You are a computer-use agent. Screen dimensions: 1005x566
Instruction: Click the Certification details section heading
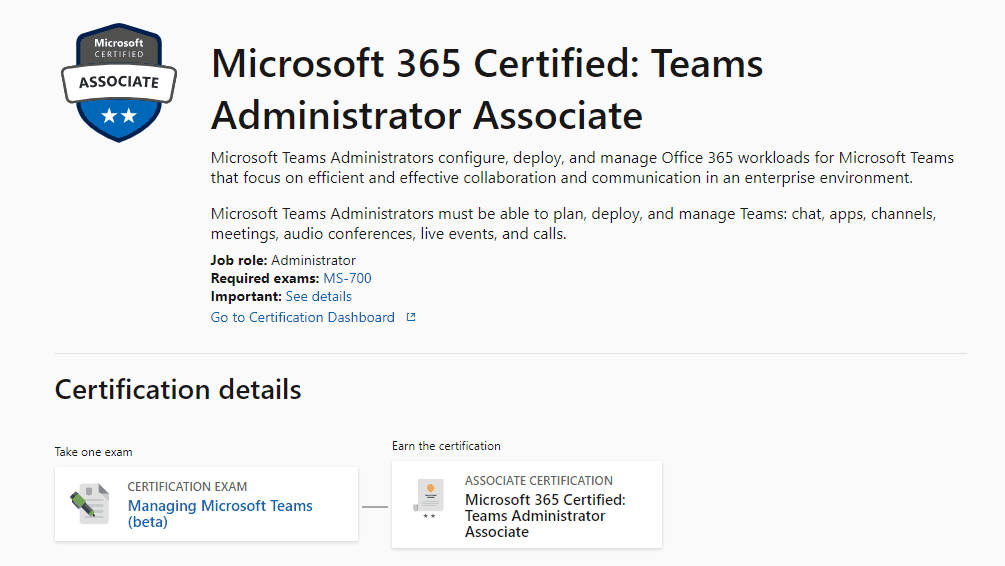click(178, 389)
